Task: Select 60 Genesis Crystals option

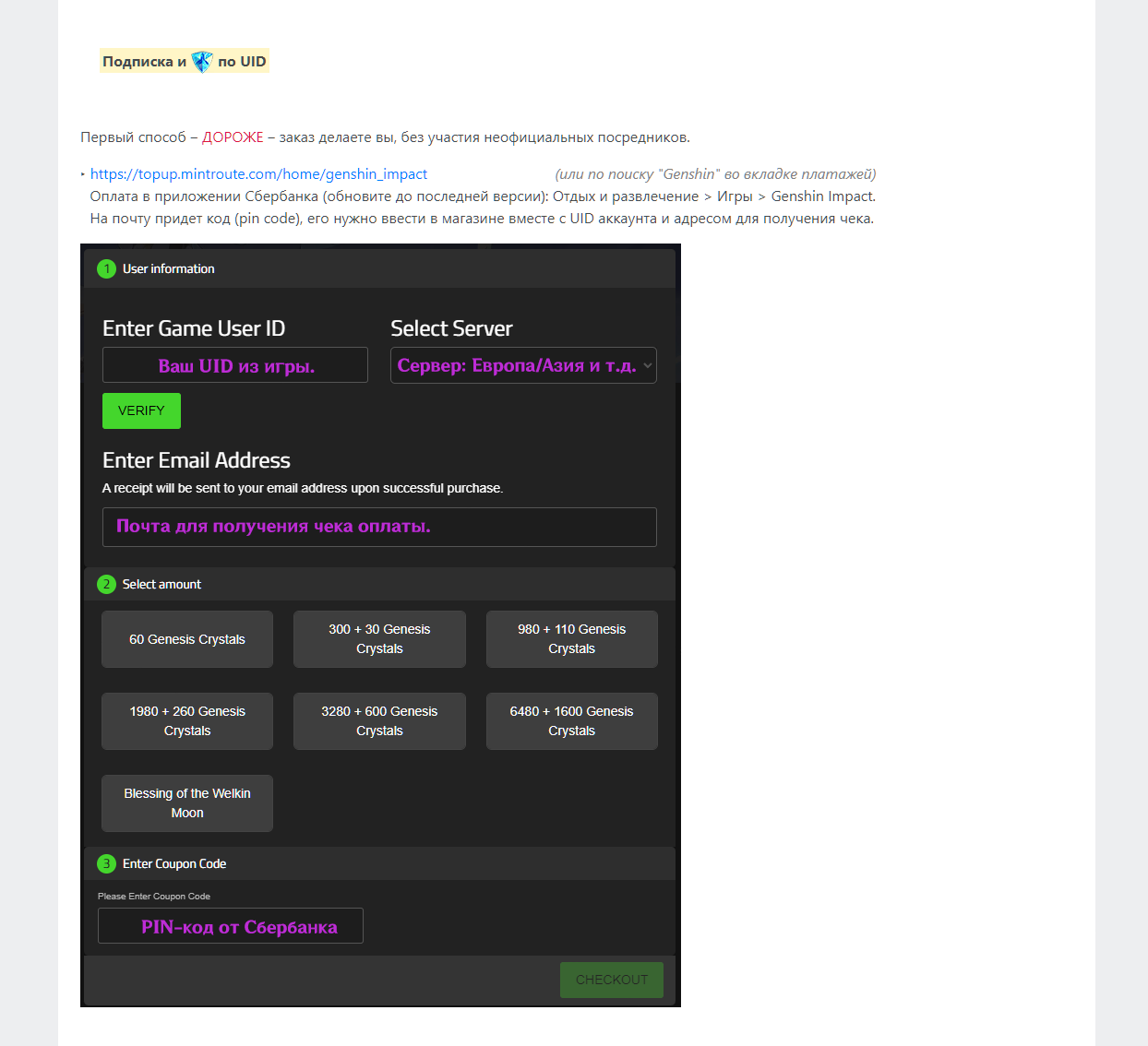Action: [x=187, y=639]
